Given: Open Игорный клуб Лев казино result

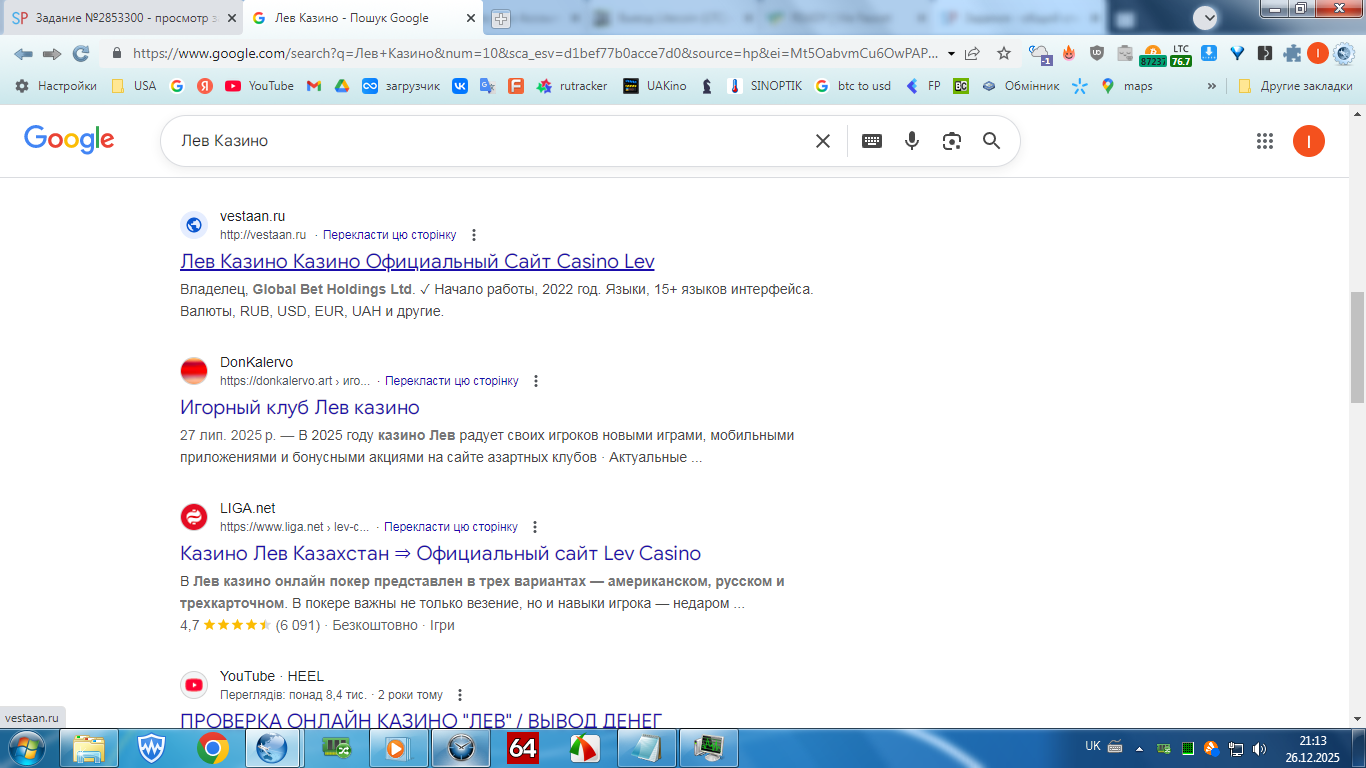Looking at the screenshot, I should tap(300, 408).
